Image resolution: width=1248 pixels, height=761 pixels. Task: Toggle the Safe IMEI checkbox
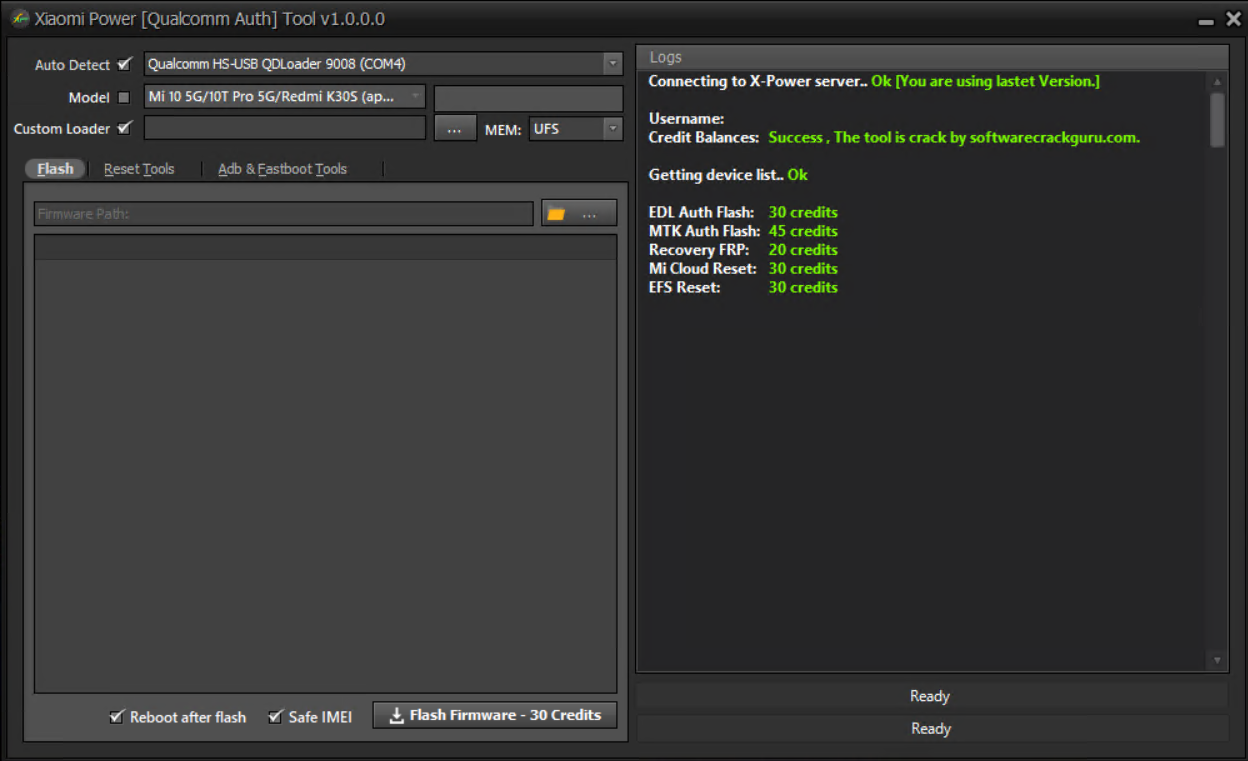tap(276, 717)
